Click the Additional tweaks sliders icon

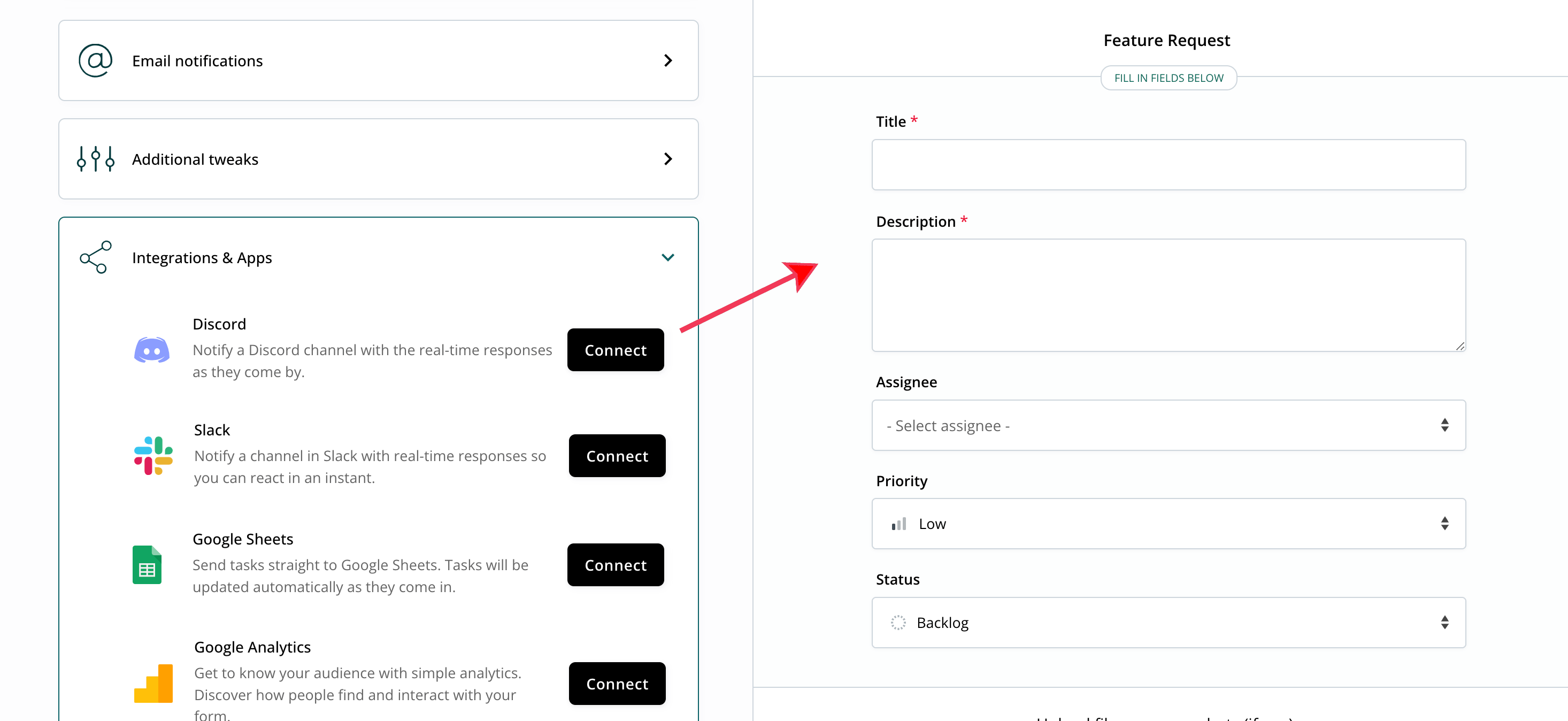pos(95,158)
